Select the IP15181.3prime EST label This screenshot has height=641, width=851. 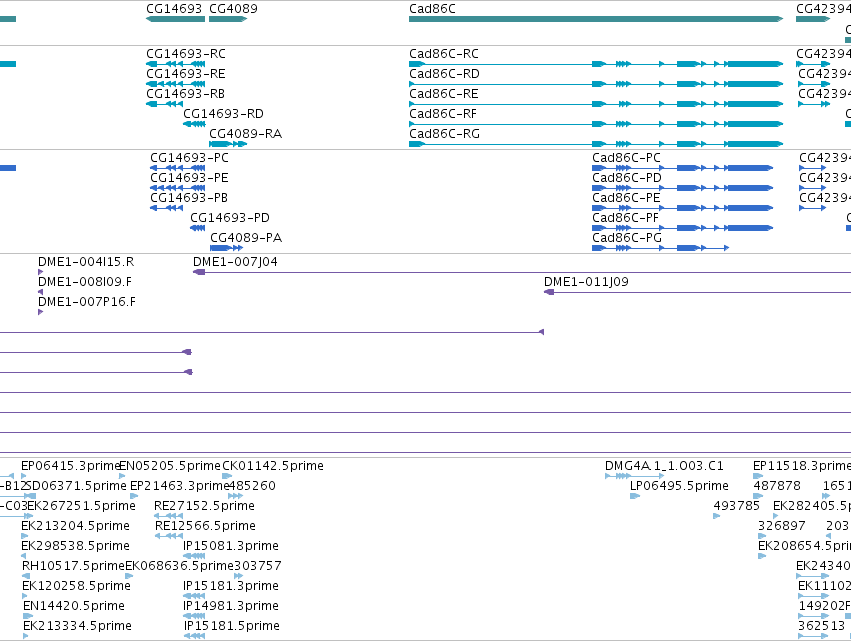pyautogui.click(x=231, y=587)
